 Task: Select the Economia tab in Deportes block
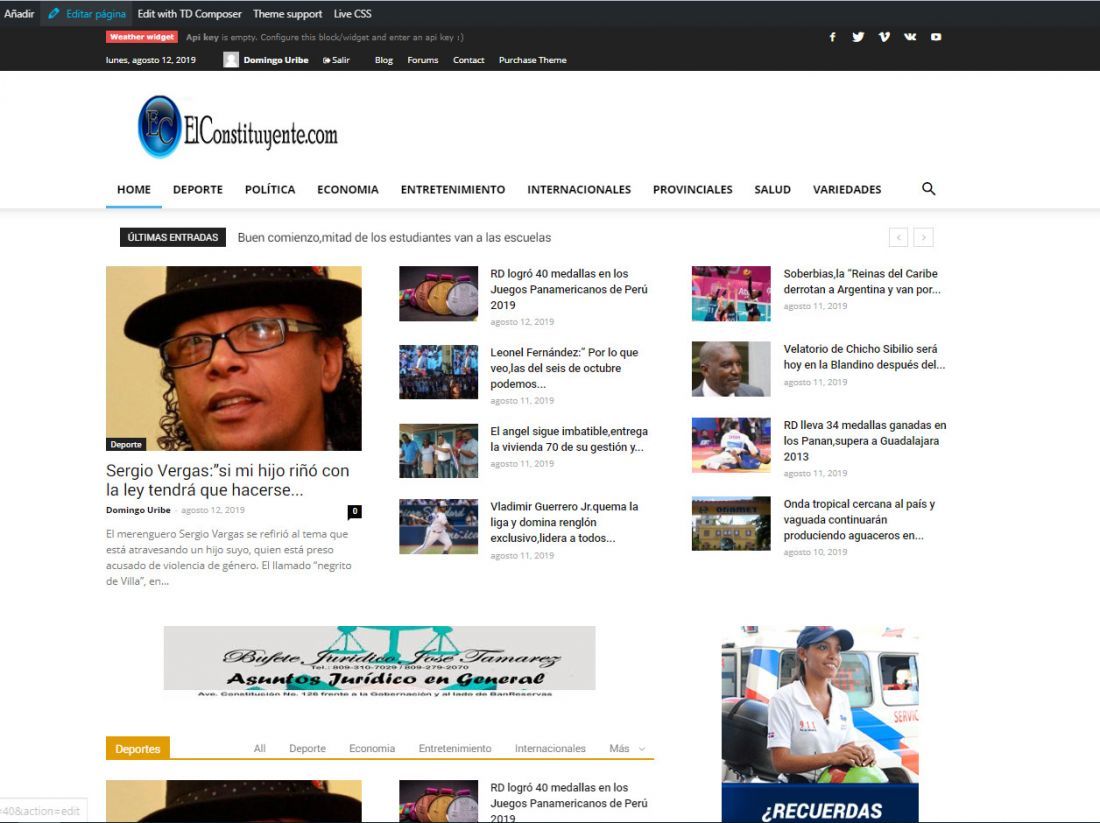coord(372,749)
